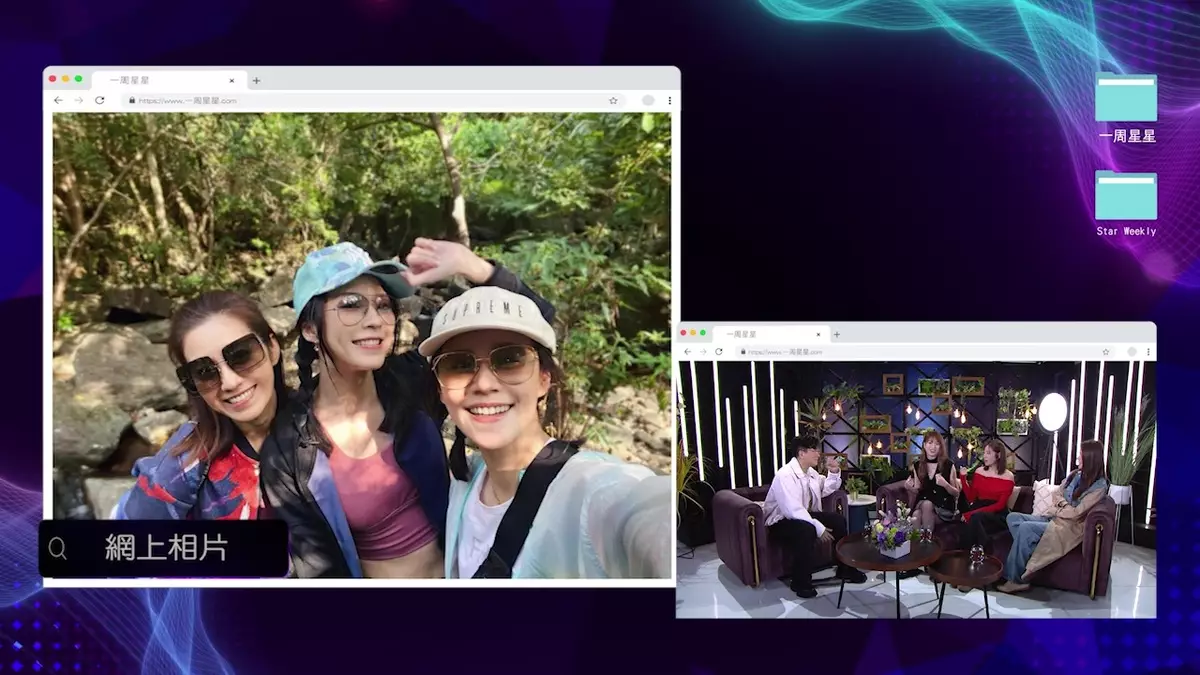Select the 一周星星 tab in the small browser window

click(750, 335)
